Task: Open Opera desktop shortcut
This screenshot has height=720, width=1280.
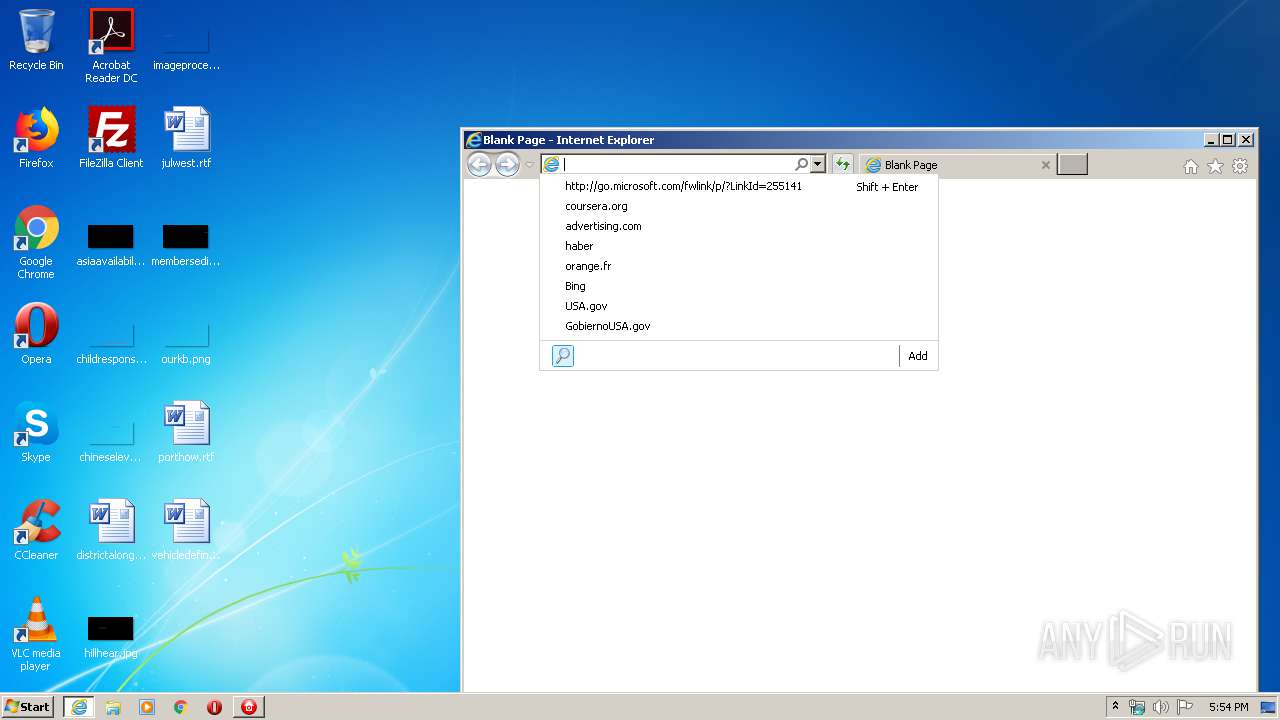Action: click(36, 335)
